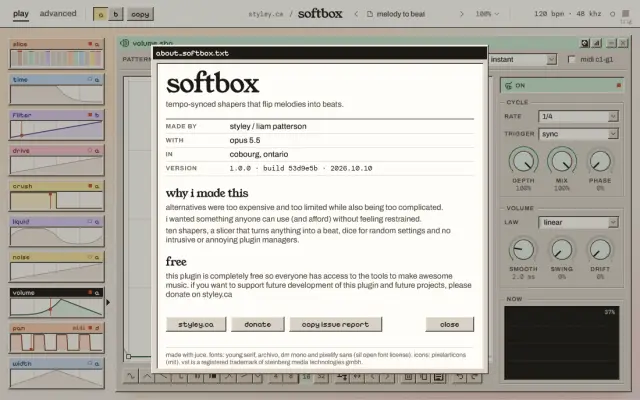The height and width of the screenshot is (400, 640).
Task: Open the melody to beat preset name
Action: click(400, 14)
